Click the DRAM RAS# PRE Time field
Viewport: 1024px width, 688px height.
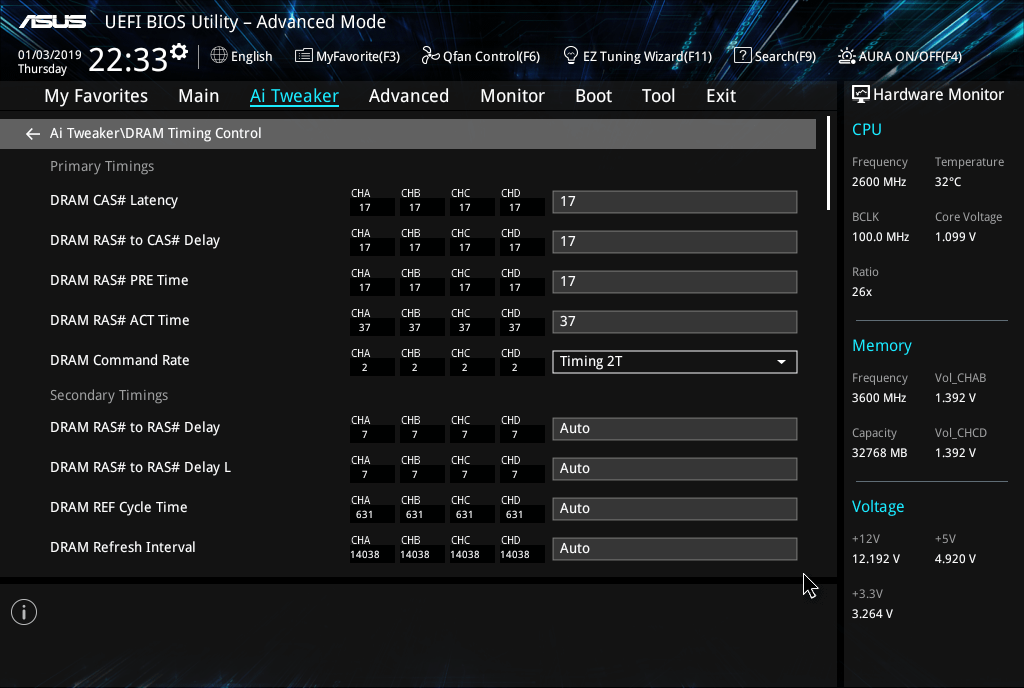pyautogui.click(x=675, y=281)
